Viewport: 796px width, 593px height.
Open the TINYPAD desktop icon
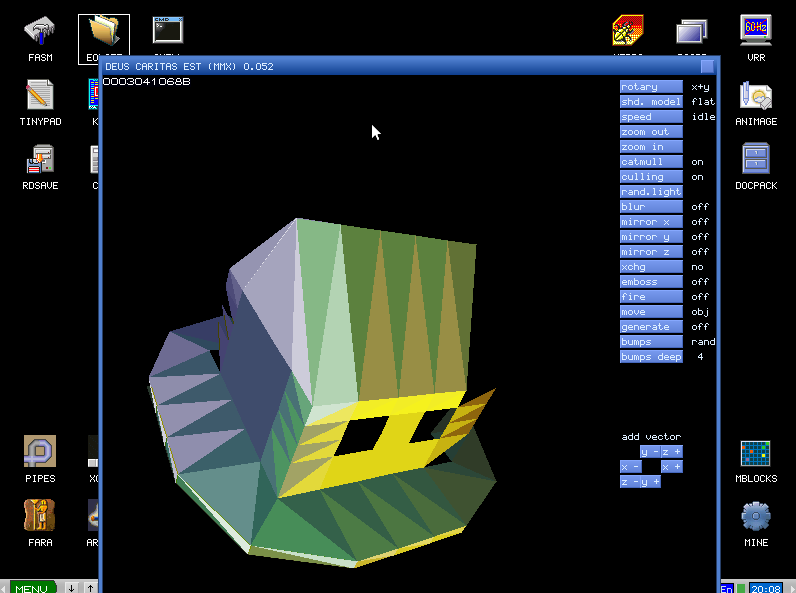click(x=40, y=103)
